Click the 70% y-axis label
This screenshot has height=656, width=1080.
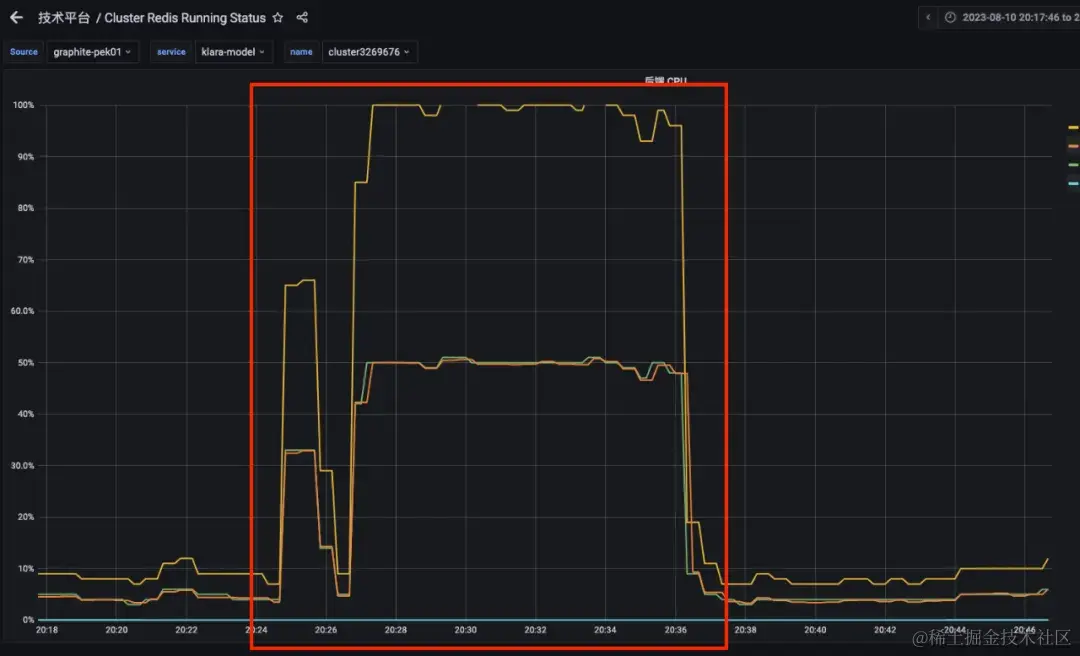tap(25, 260)
